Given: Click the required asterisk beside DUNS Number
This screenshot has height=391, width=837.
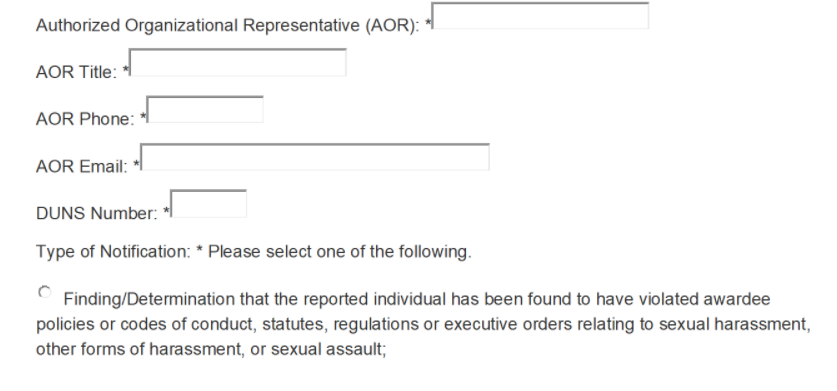Looking at the screenshot, I should (167, 210).
